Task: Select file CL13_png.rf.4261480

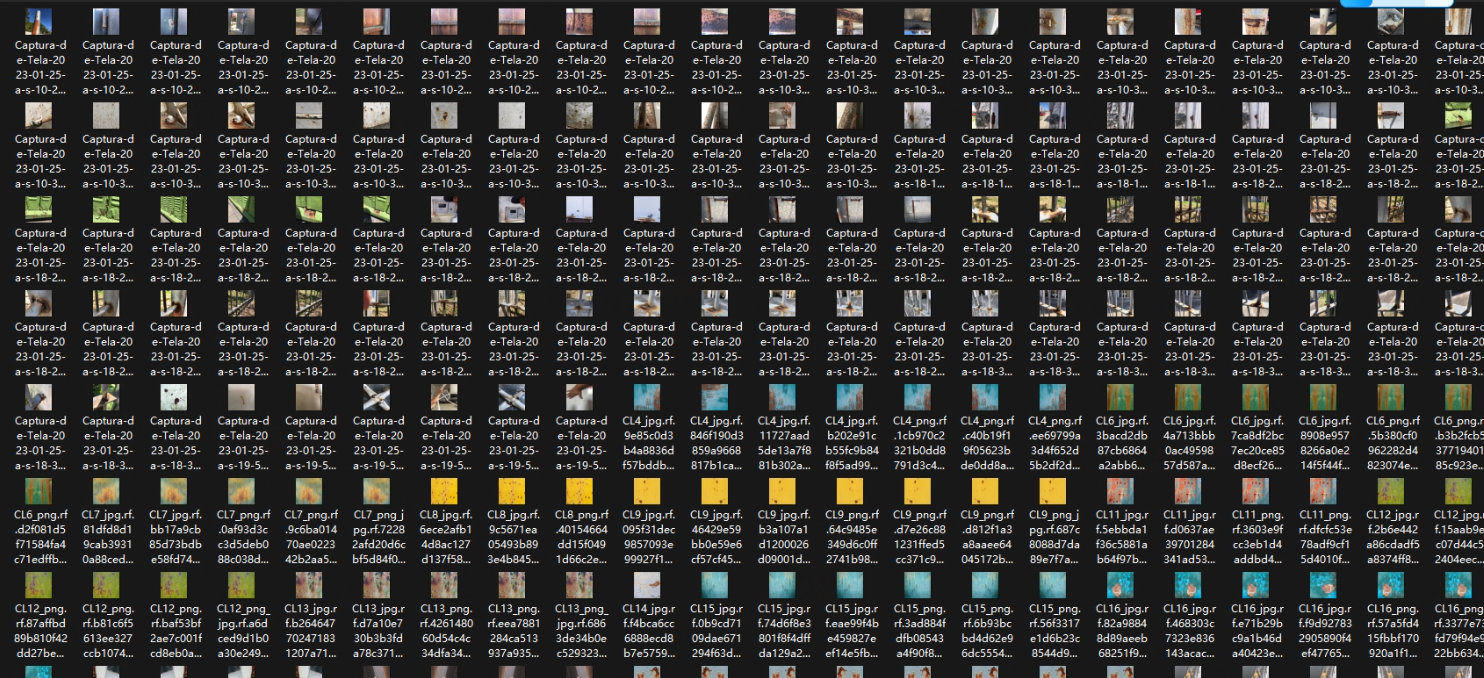Action: (446, 585)
